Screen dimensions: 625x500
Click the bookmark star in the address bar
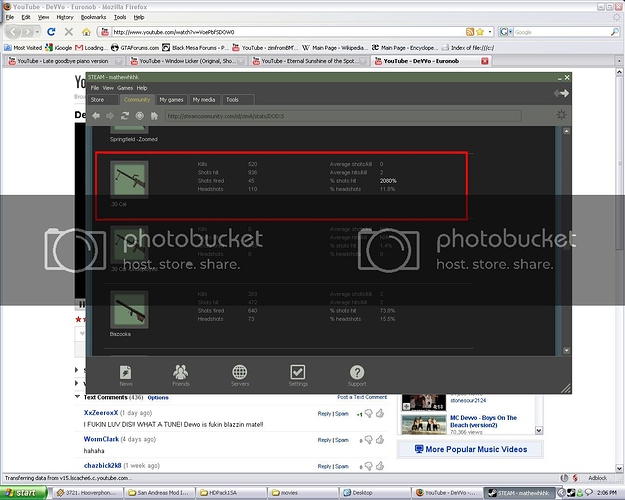[480, 32]
